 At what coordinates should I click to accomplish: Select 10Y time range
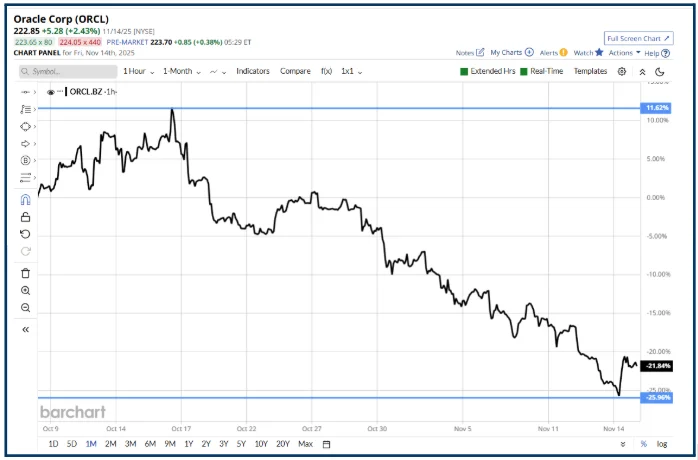261,444
